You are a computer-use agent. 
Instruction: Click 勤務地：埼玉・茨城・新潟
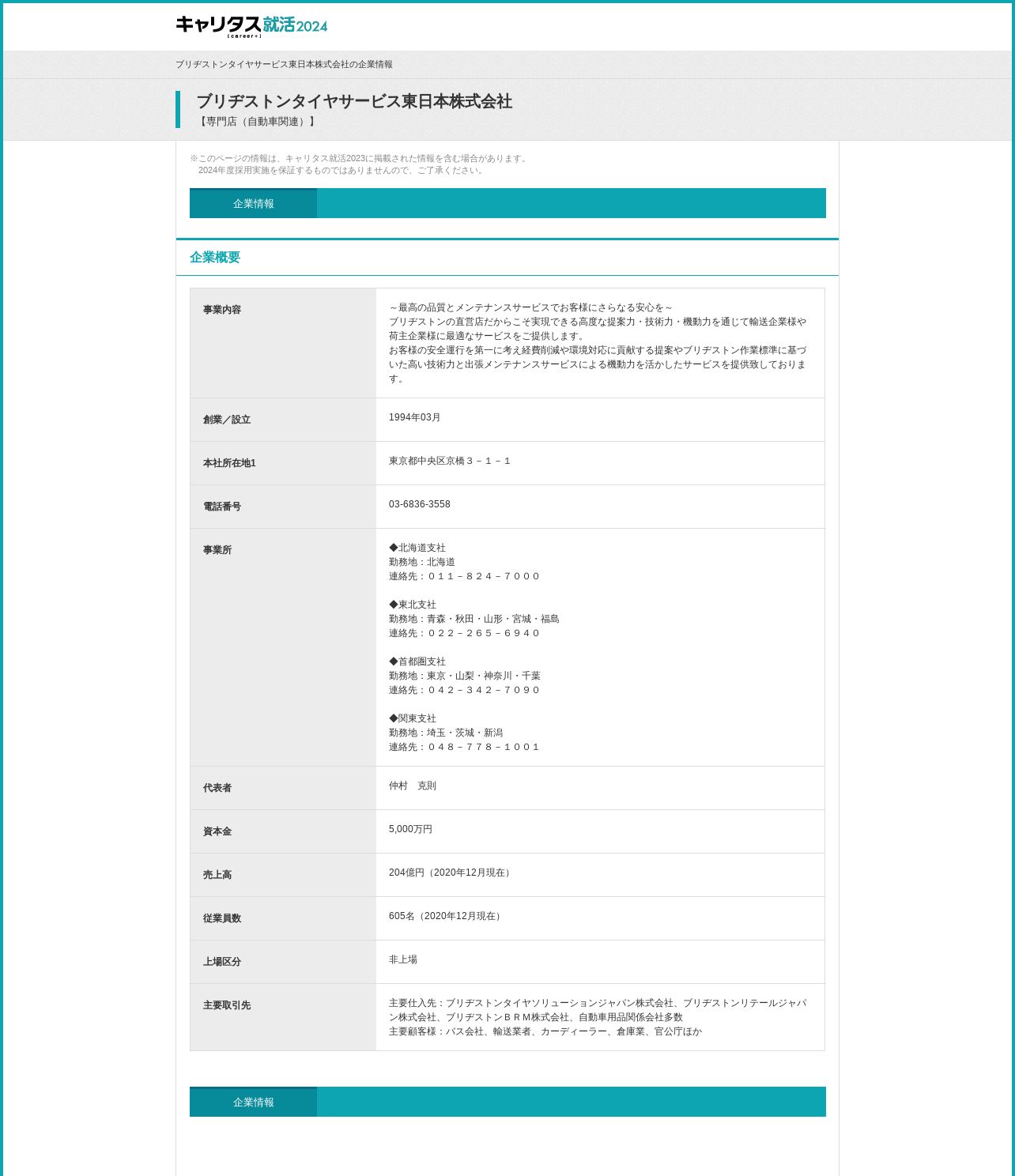pyautogui.click(x=446, y=733)
